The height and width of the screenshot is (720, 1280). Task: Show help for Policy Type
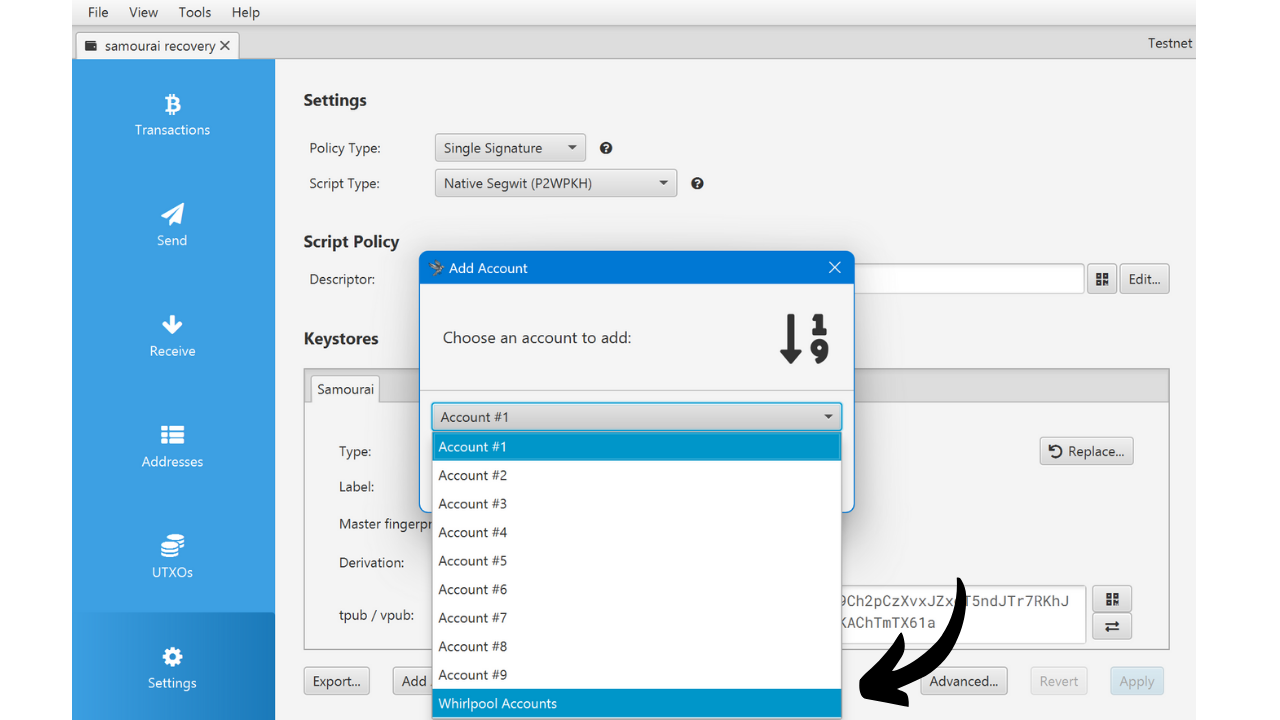point(606,148)
